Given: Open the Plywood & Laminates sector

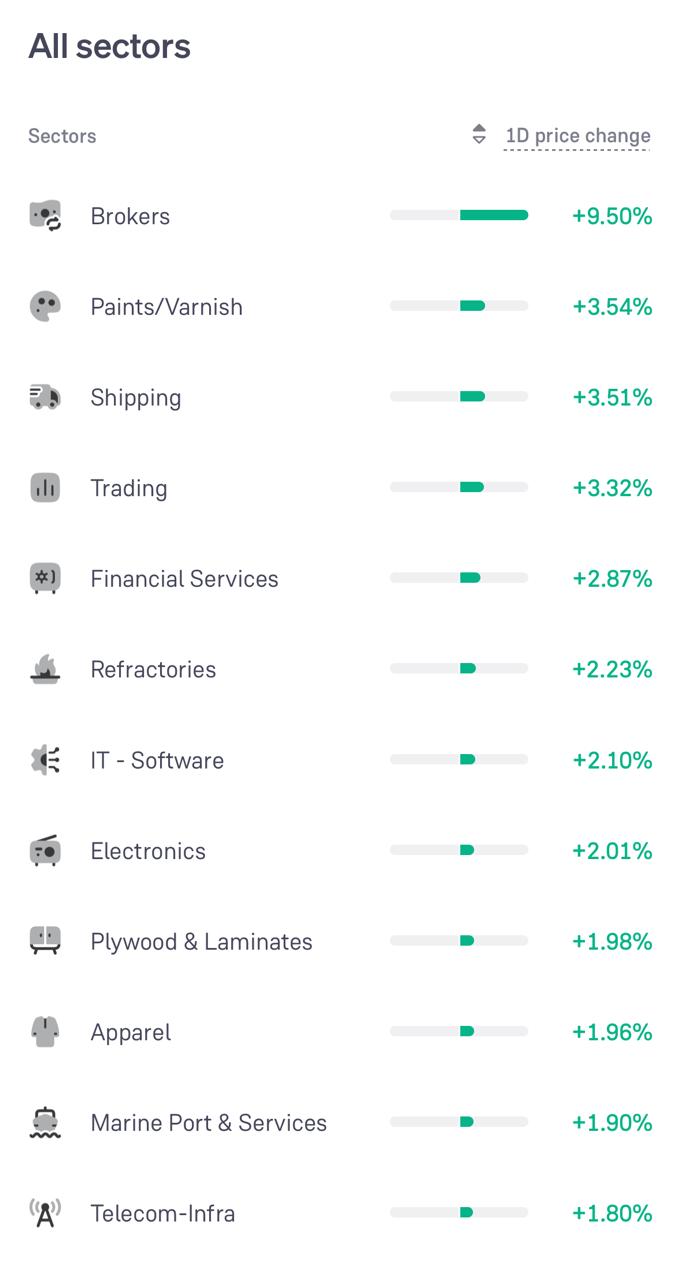Looking at the screenshot, I should point(201,942).
